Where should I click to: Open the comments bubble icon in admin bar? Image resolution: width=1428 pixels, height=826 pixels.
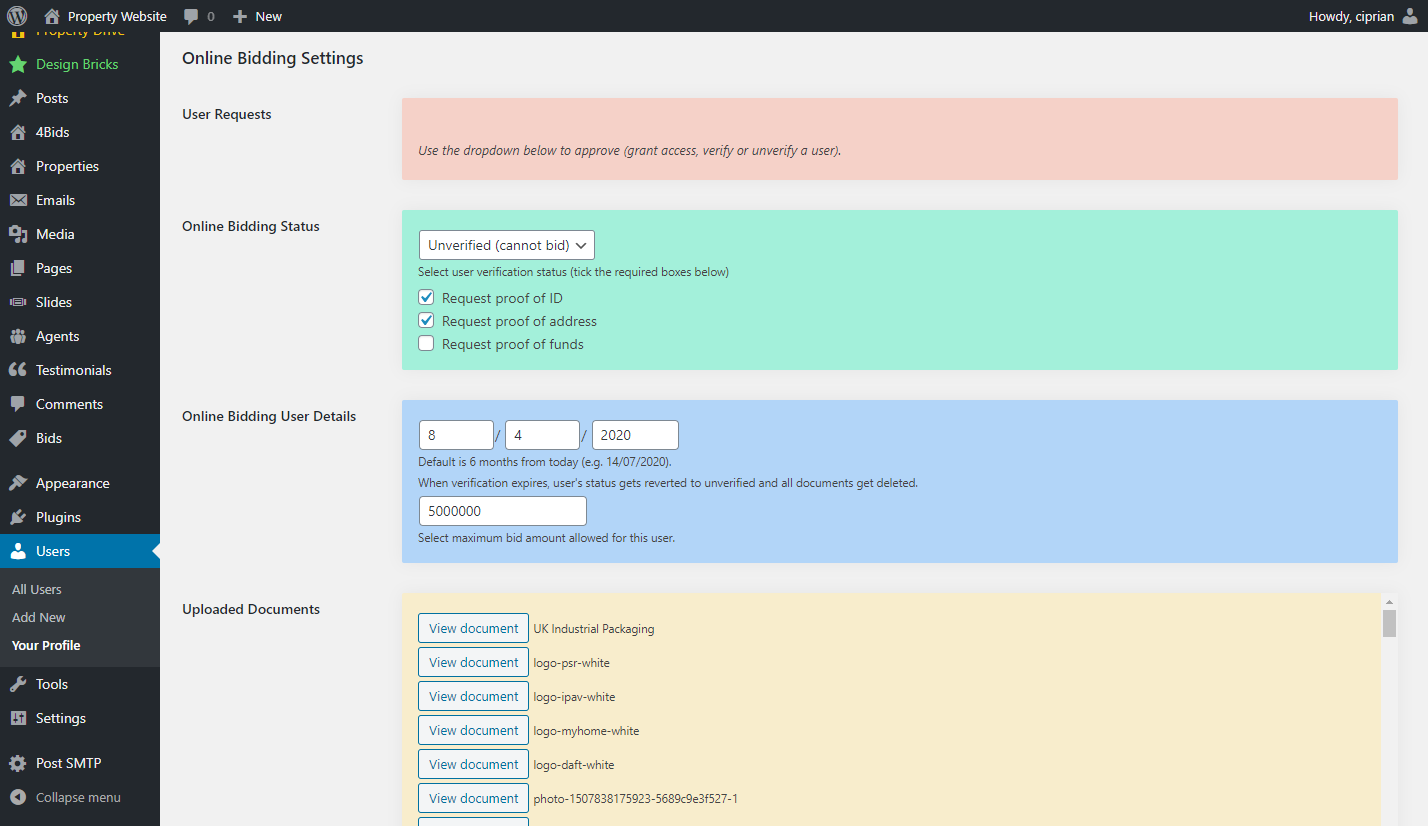point(191,16)
